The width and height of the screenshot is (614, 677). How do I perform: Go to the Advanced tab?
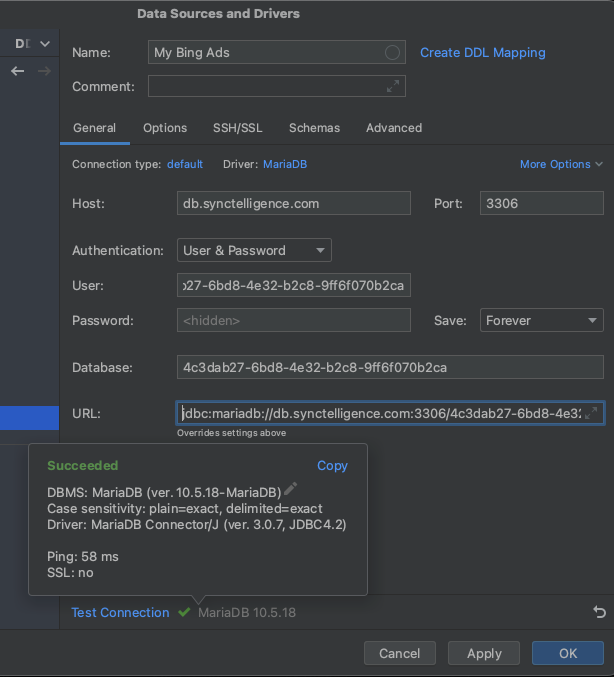coord(394,128)
